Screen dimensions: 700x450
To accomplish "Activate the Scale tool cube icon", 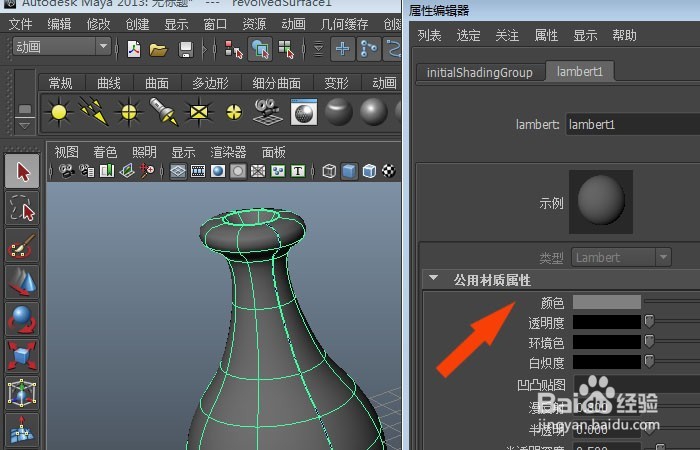I will pos(22,356).
